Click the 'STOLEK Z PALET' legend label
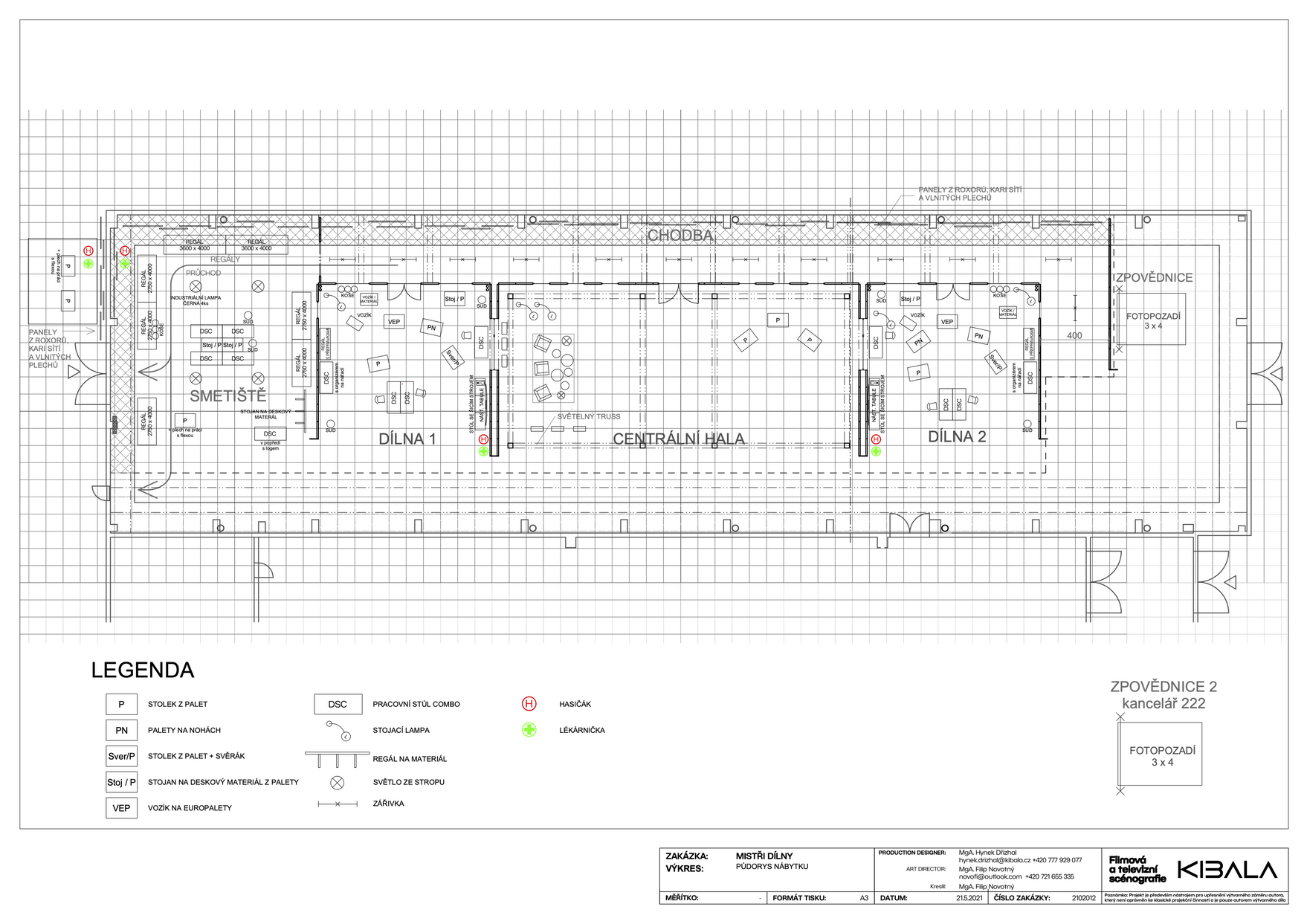Image resolution: width=1307 pixels, height=924 pixels. click(x=178, y=704)
